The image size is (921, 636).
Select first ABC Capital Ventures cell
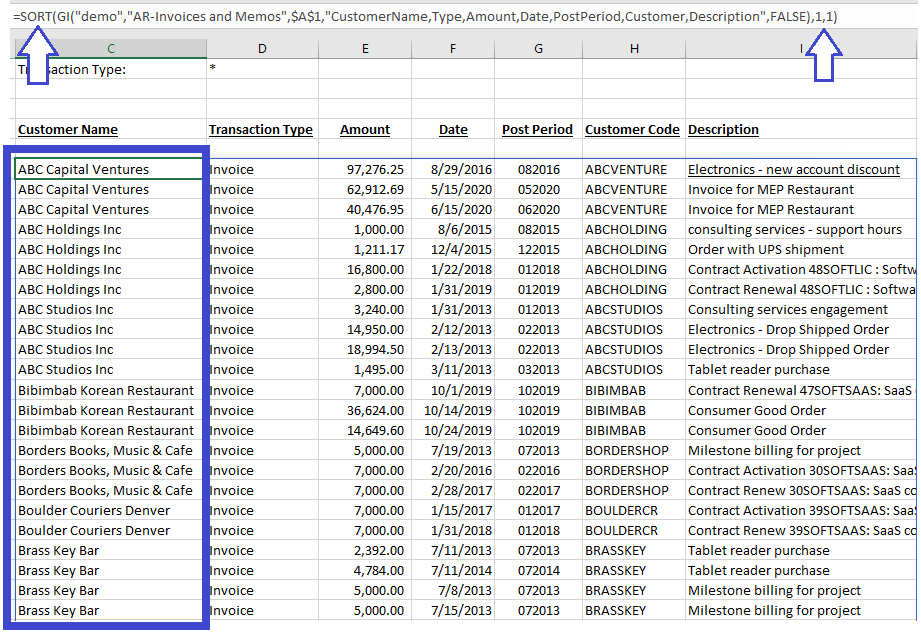pos(109,169)
